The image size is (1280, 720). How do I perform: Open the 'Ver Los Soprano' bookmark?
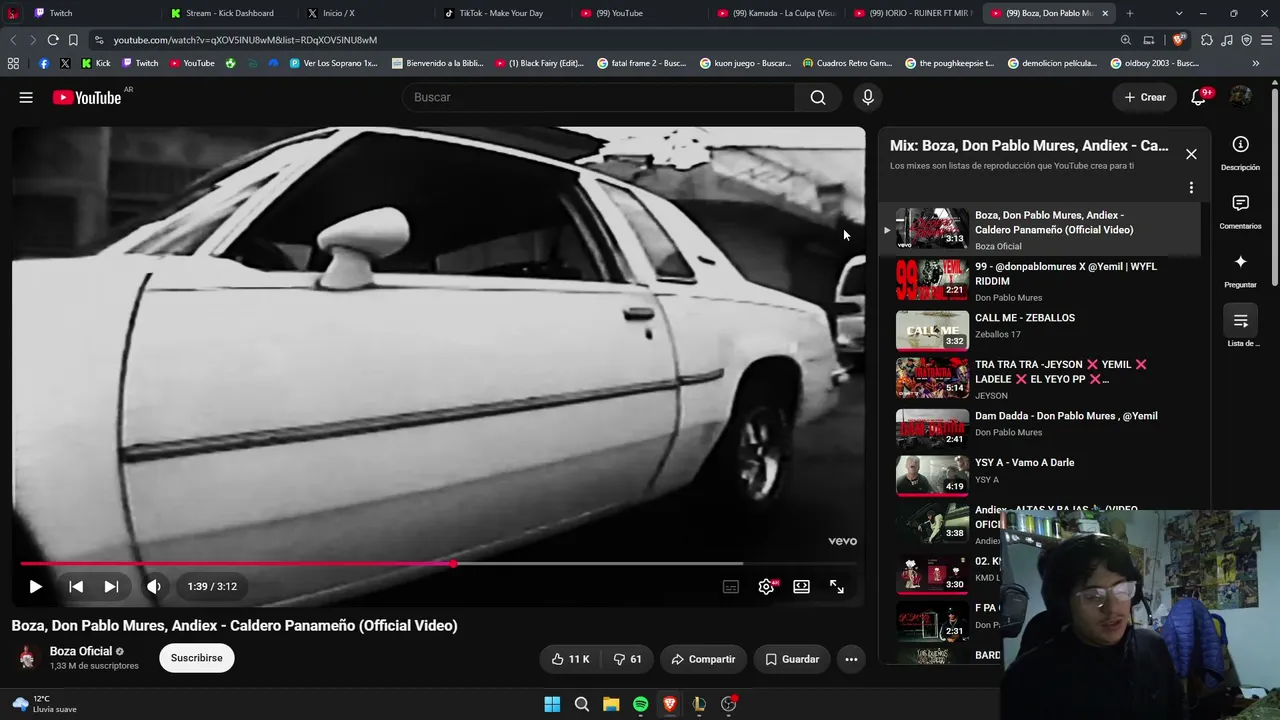[333, 63]
